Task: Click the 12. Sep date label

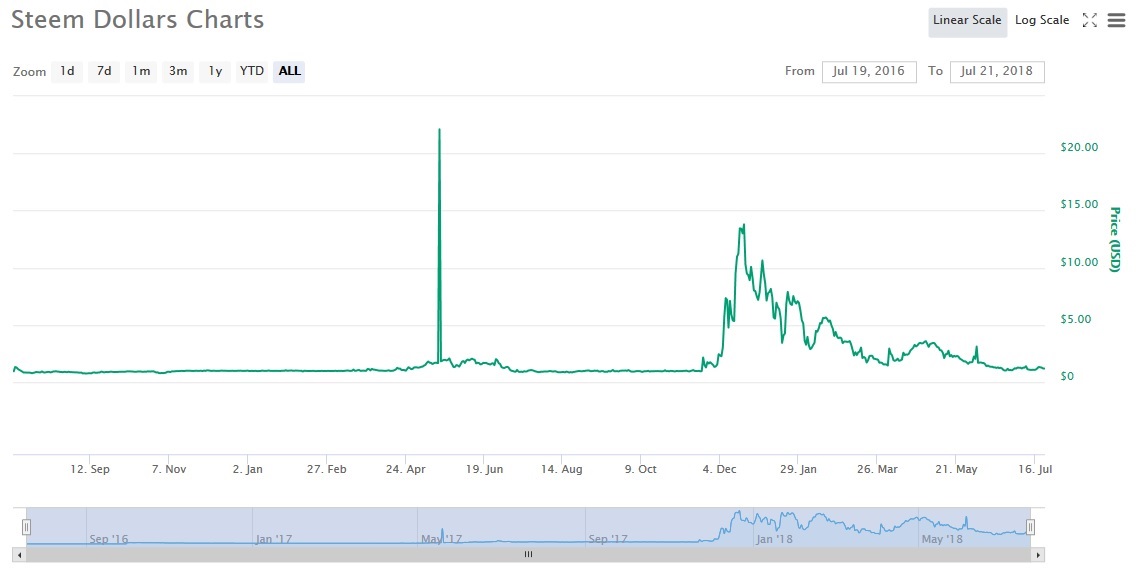Action: point(90,469)
